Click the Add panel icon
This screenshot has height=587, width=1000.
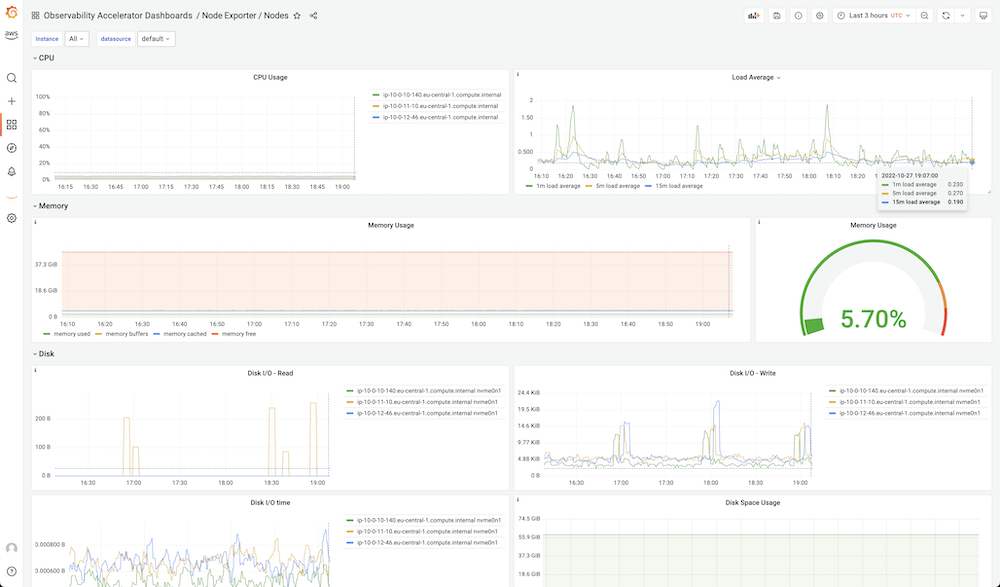(x=754, y=16)
